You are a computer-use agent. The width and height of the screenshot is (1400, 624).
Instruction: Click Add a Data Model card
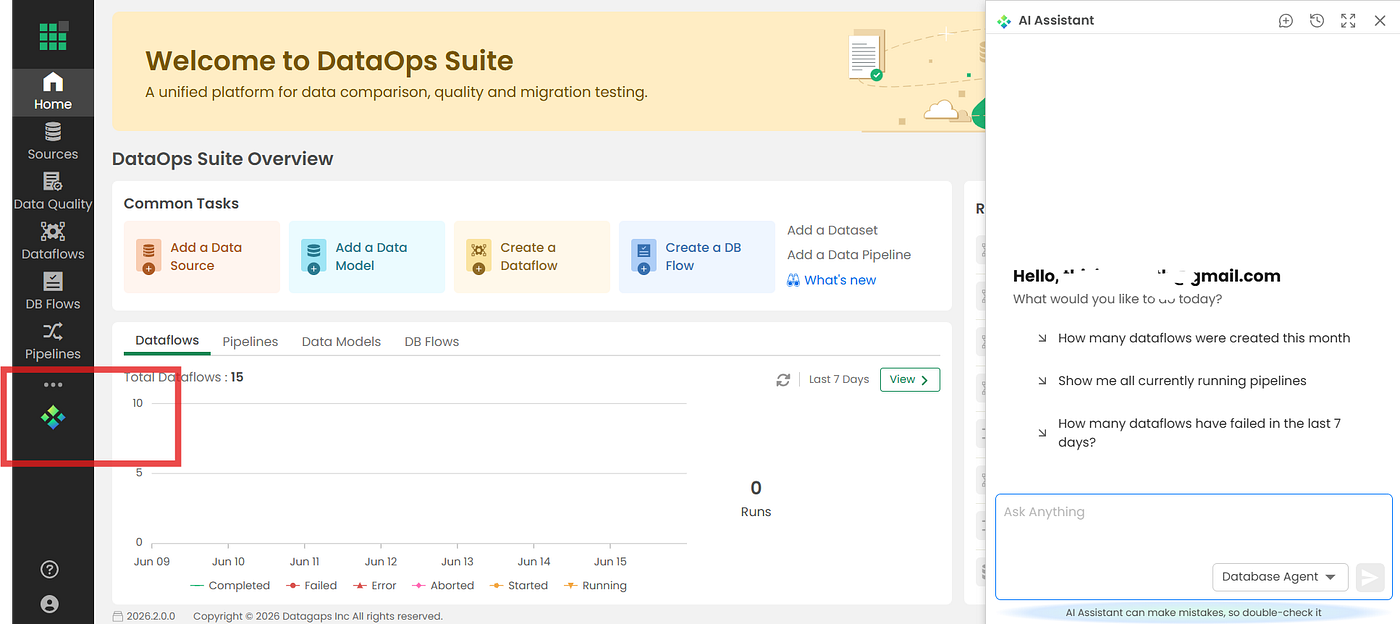point(367,257)
